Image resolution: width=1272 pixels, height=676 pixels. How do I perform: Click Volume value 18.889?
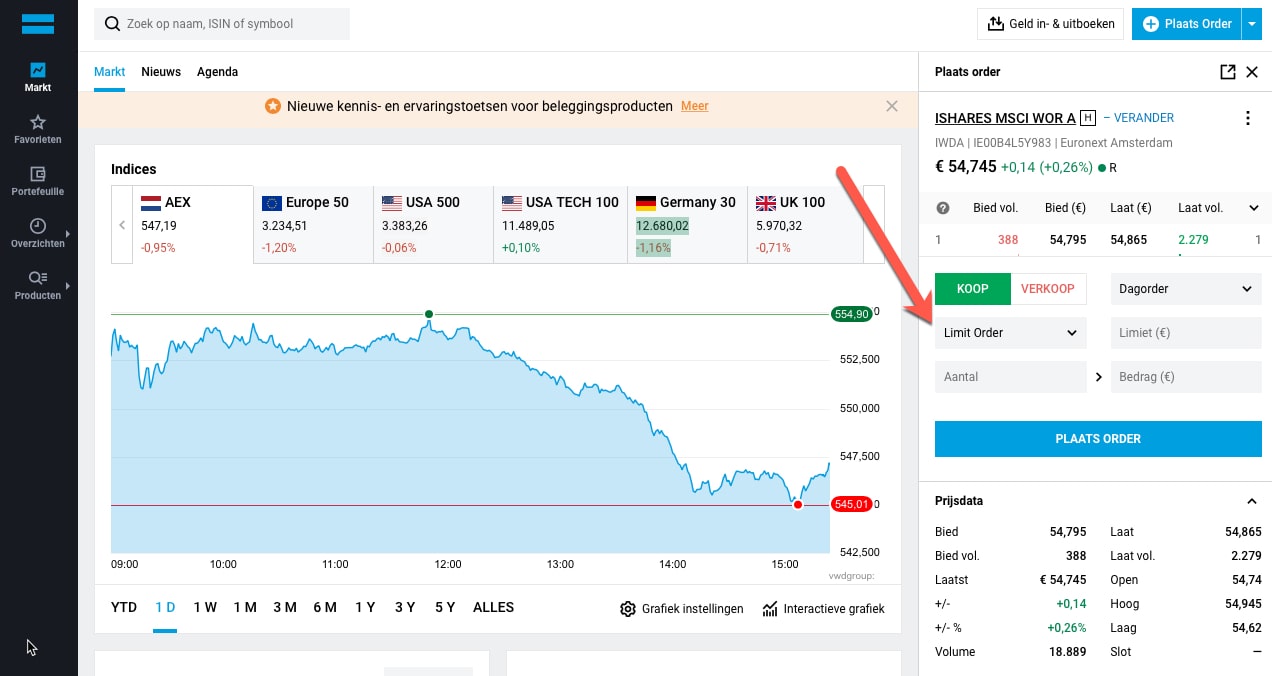[1067, 652]
